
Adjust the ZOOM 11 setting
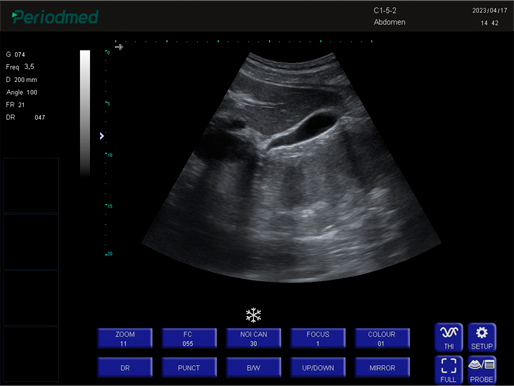125,338
